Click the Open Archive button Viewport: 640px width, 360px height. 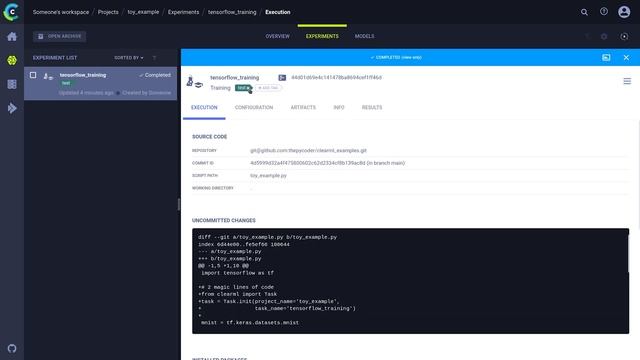[60, 36]
